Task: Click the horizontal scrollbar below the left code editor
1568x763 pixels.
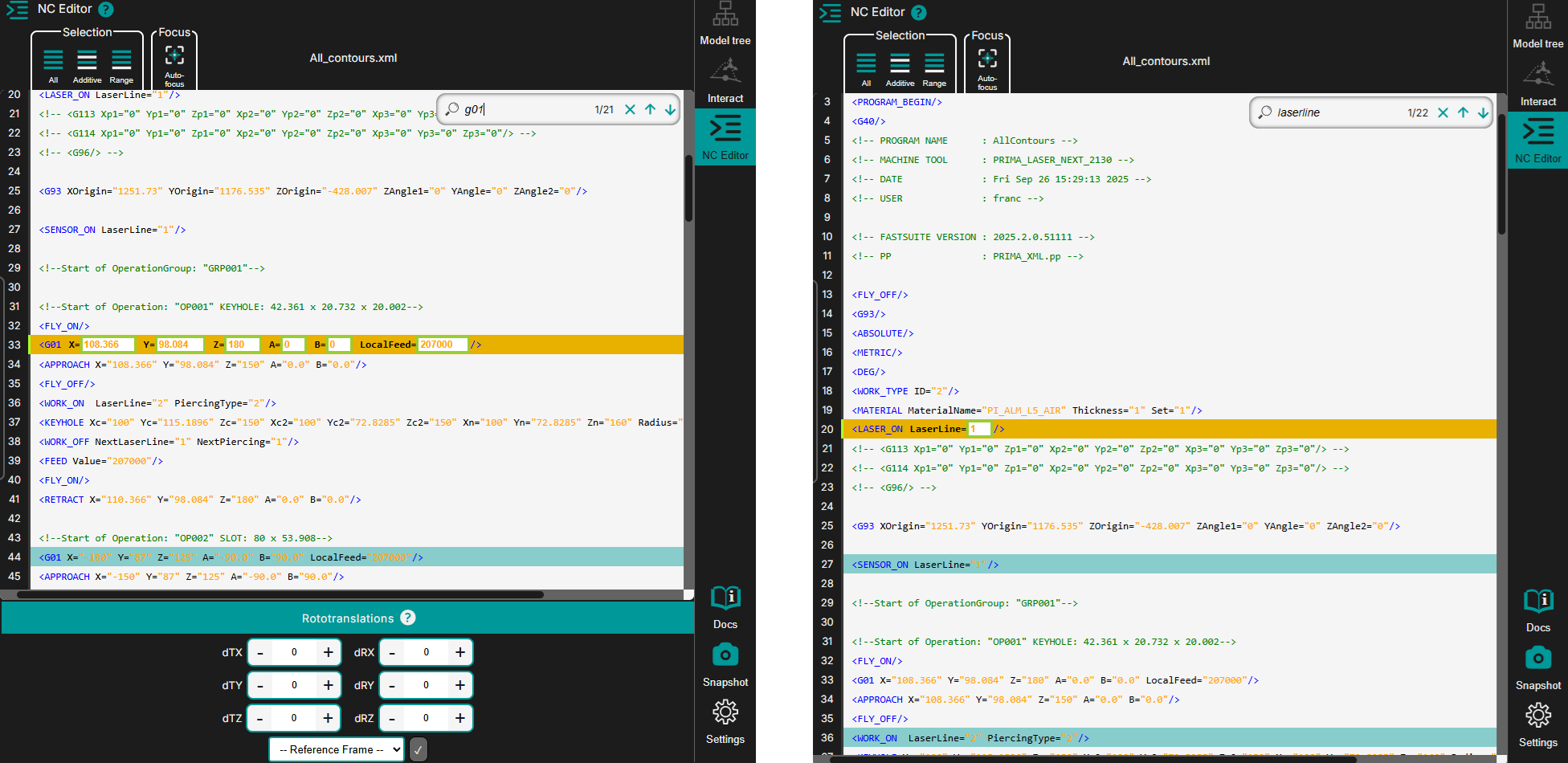Action: (280, 595)
